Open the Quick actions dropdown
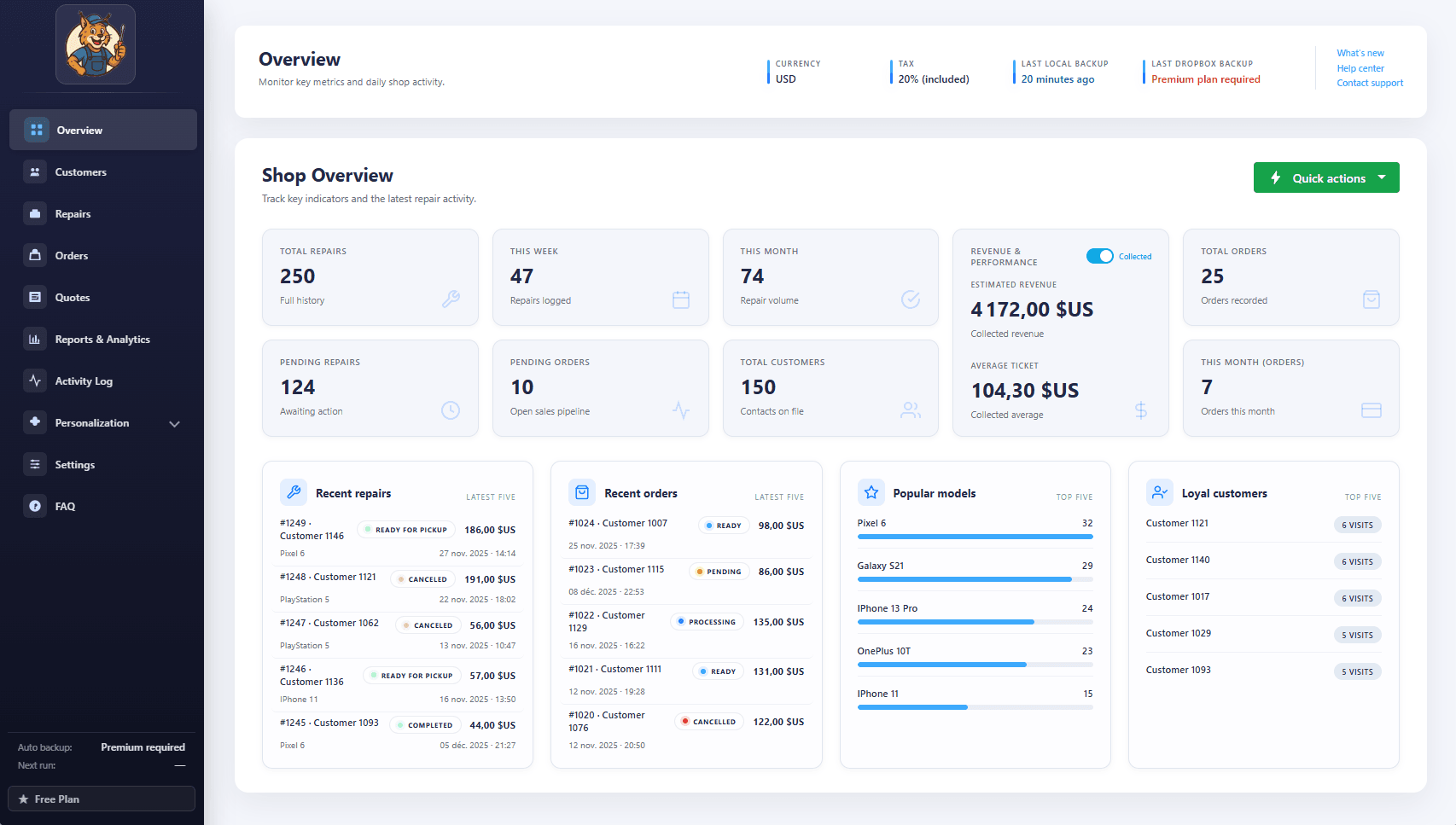 click(1325, 177)
